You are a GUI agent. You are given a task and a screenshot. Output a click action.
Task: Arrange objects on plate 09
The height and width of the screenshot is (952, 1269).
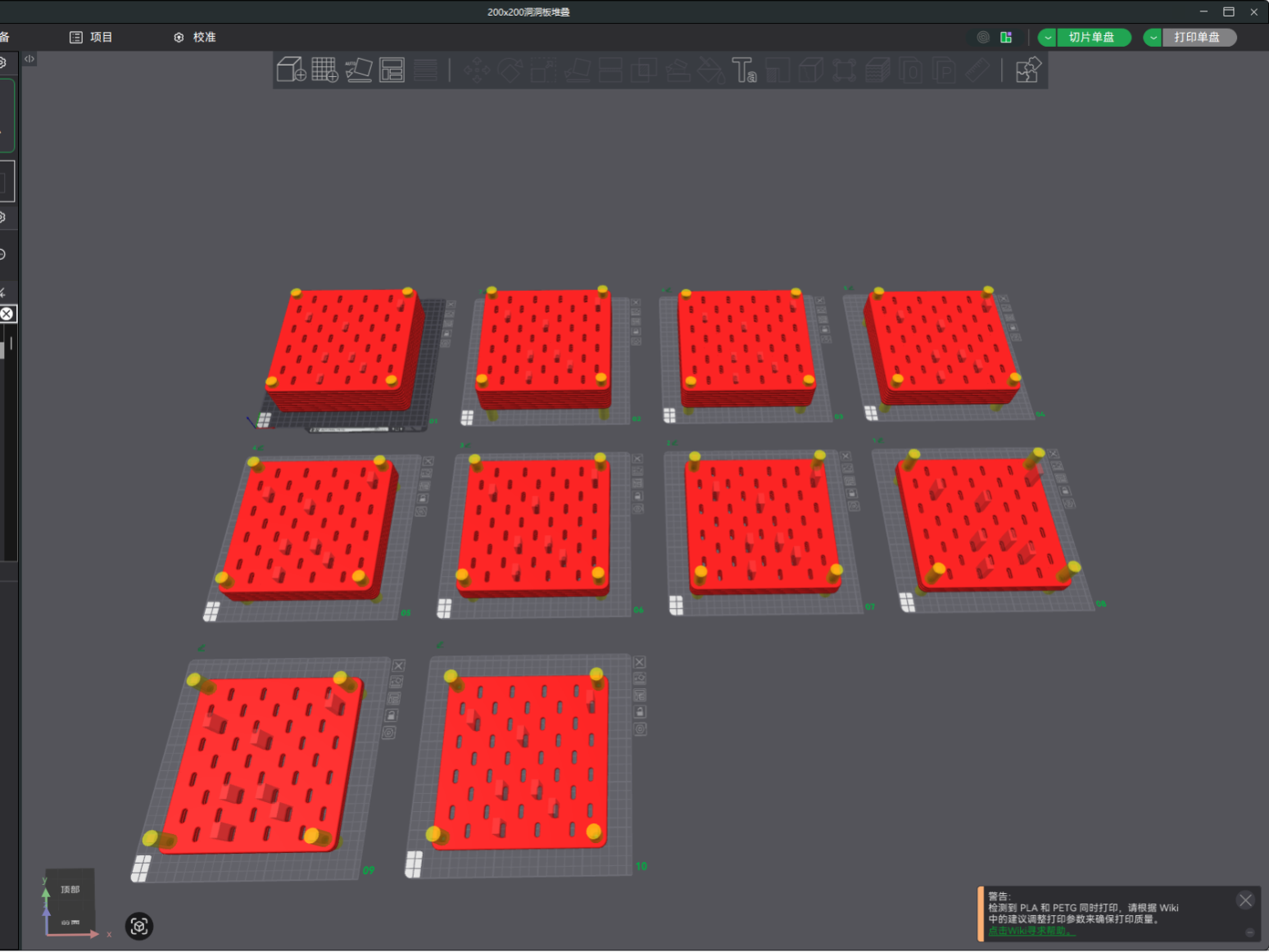coord(394,698)
